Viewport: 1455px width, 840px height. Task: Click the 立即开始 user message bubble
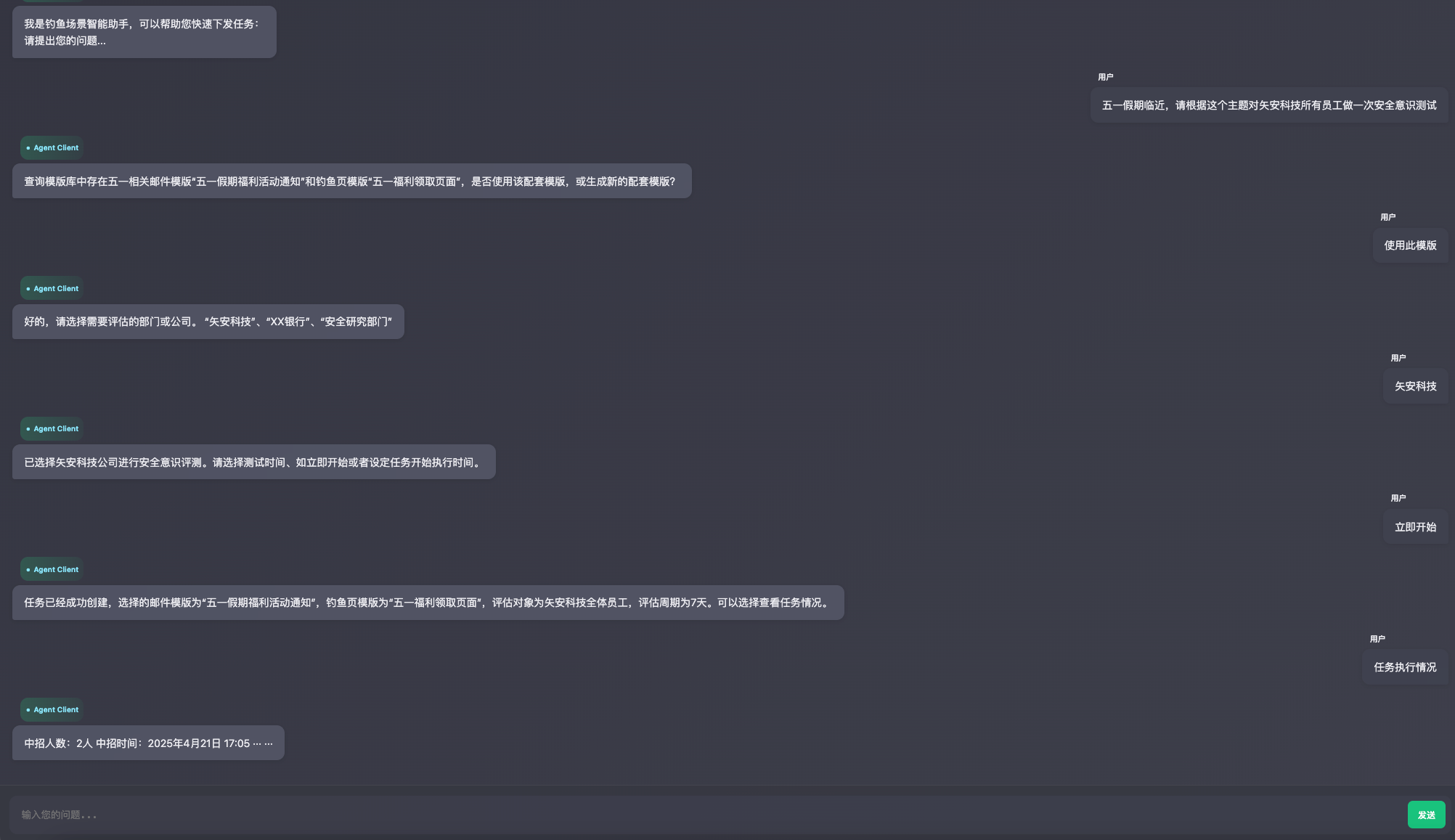(x=1415, y=527)
